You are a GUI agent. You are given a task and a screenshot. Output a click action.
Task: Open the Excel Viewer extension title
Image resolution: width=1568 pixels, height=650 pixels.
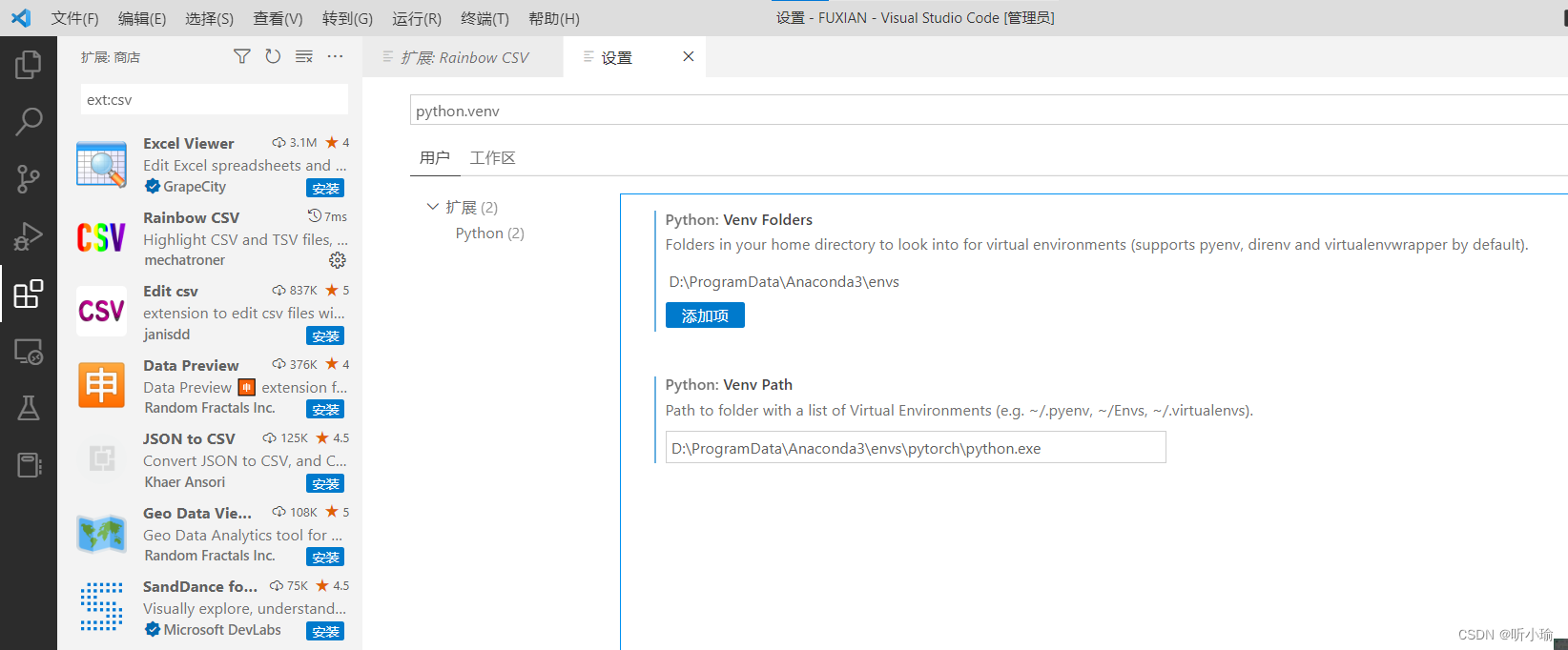[x=189, y=143]
